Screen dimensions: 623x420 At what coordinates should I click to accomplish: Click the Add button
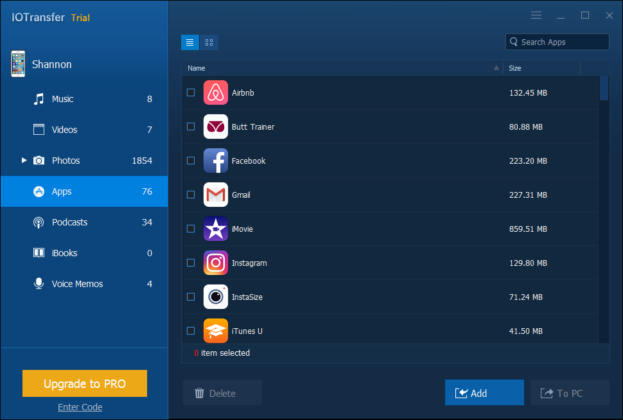click(x=484, y=393)
